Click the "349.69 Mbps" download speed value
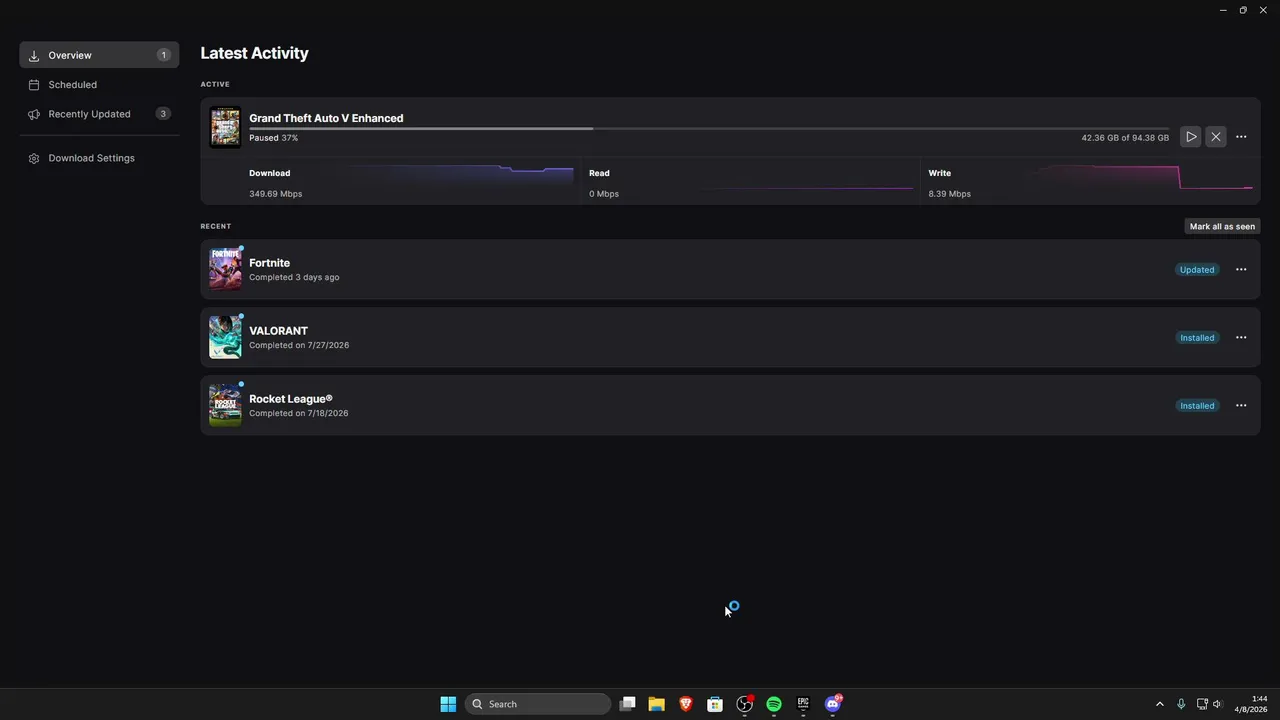 [275, 194]
